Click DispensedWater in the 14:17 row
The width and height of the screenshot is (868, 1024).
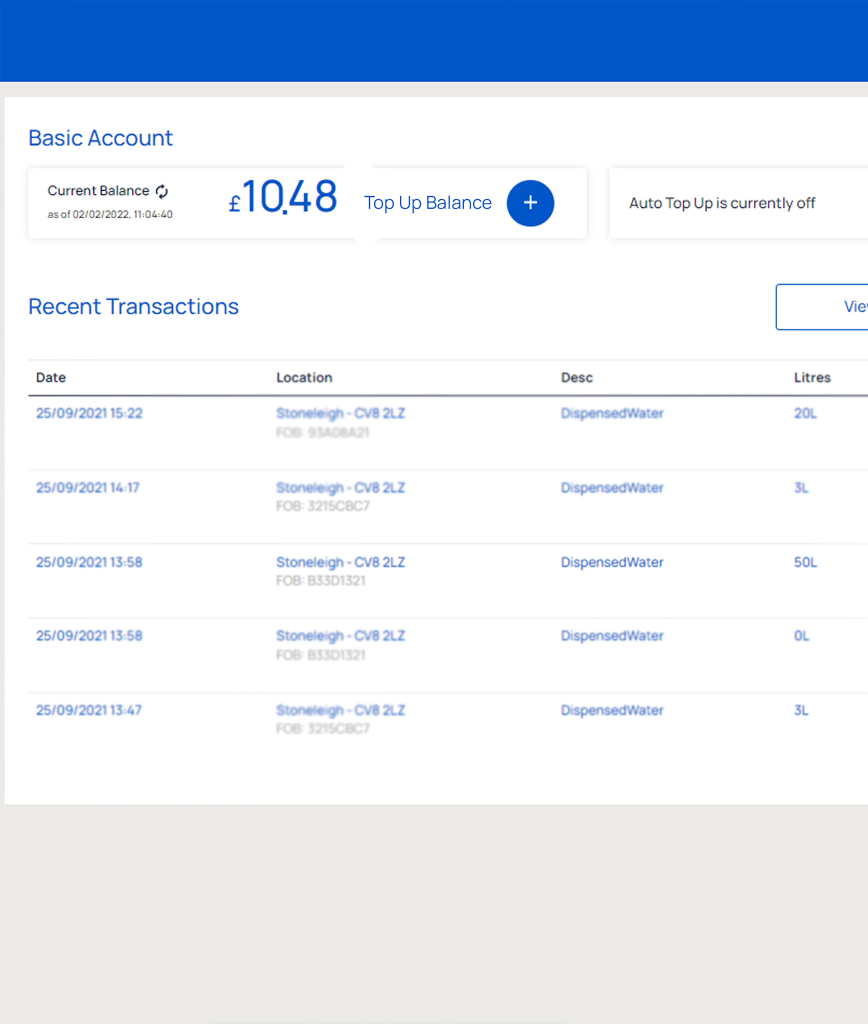coord(612,488)
